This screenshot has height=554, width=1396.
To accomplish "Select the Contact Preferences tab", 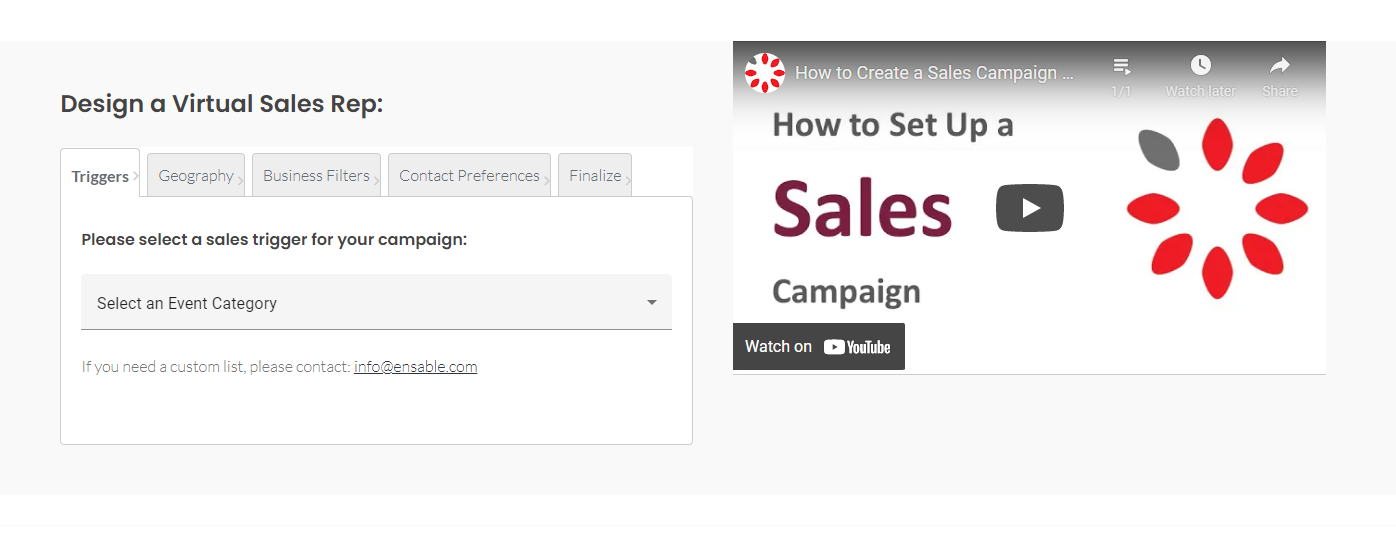I will click(x=469, y=176).
